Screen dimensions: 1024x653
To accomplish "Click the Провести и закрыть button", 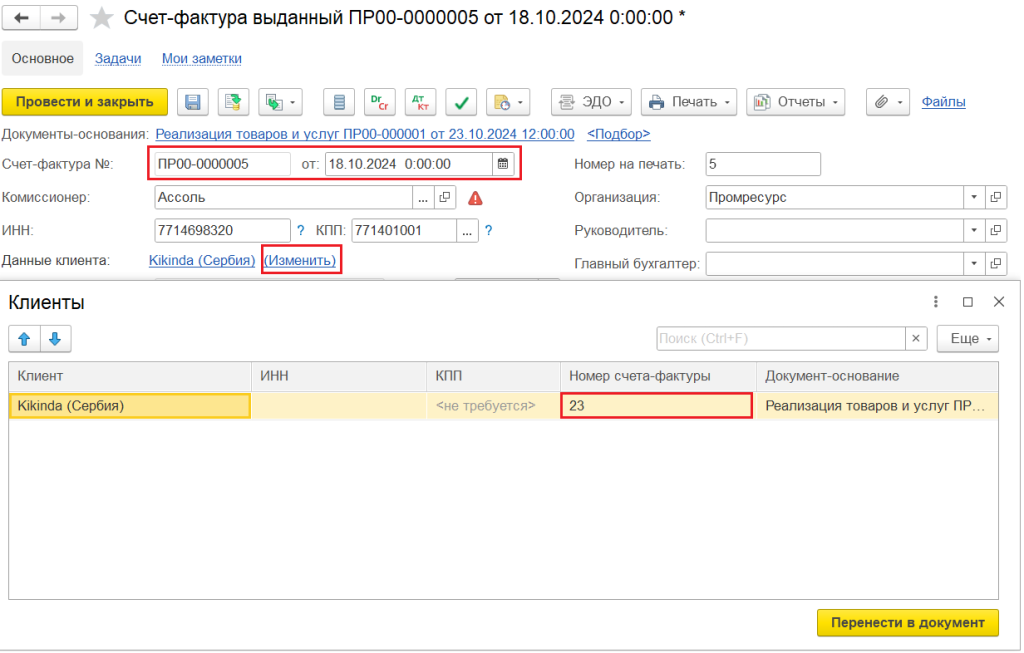I will point(85,102).
